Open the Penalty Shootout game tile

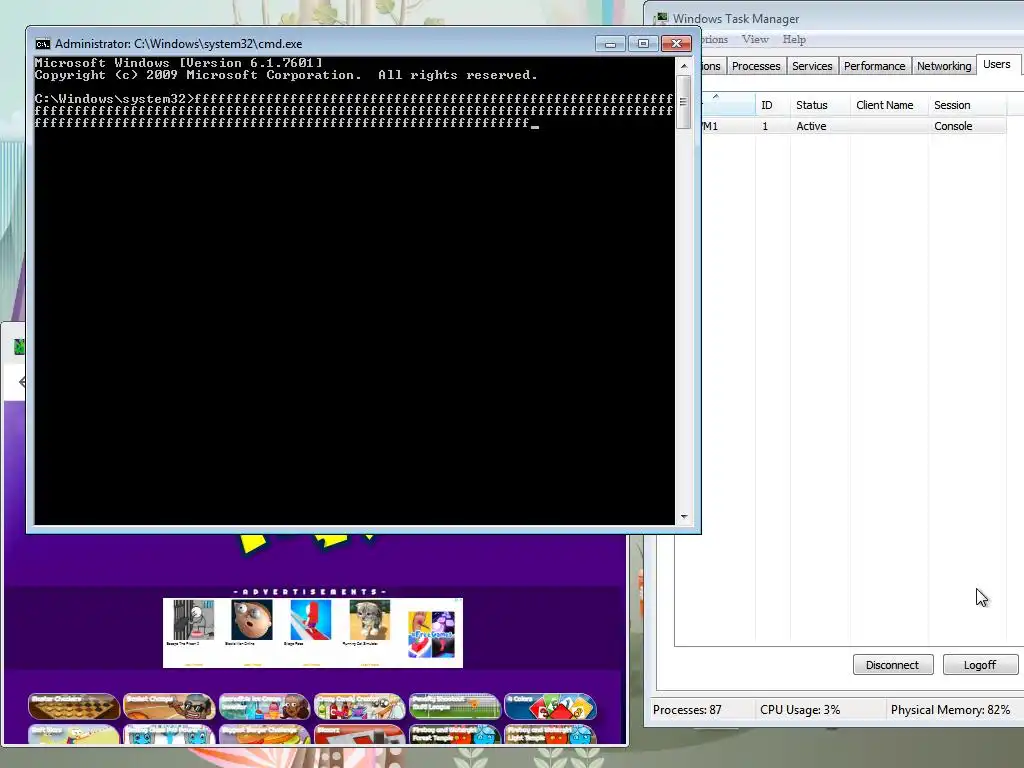[x=455, y=706]
